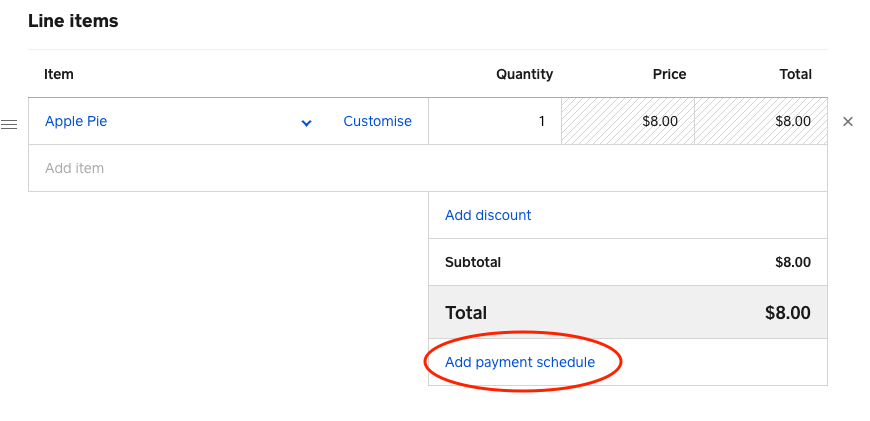The image size is (870, 421).
Task: Click the bold grand total $8.00
Action: point(787,312)
